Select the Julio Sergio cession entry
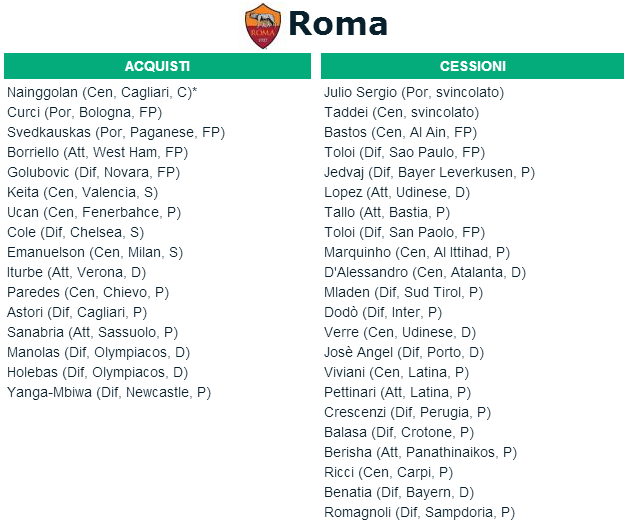 (414, 92)
